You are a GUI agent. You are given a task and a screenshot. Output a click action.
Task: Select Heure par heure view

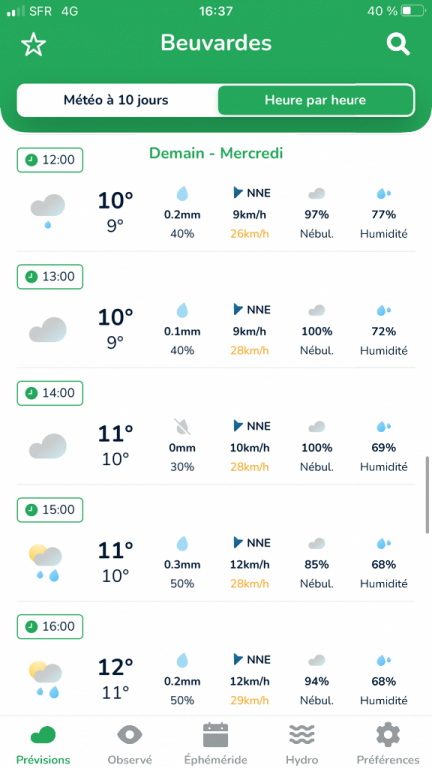tap(315, 100)
